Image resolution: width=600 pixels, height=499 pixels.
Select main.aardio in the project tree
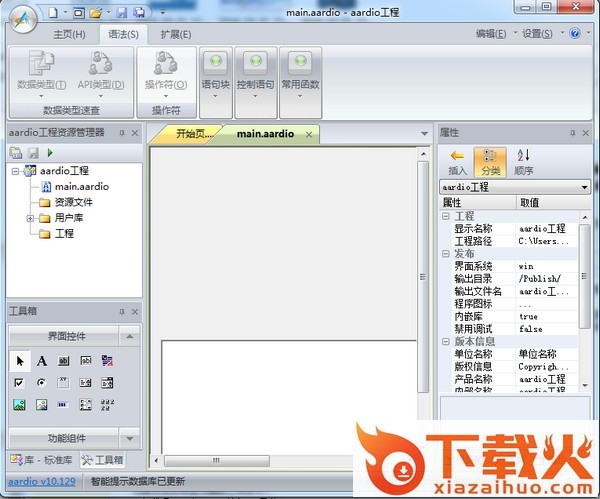81,186
